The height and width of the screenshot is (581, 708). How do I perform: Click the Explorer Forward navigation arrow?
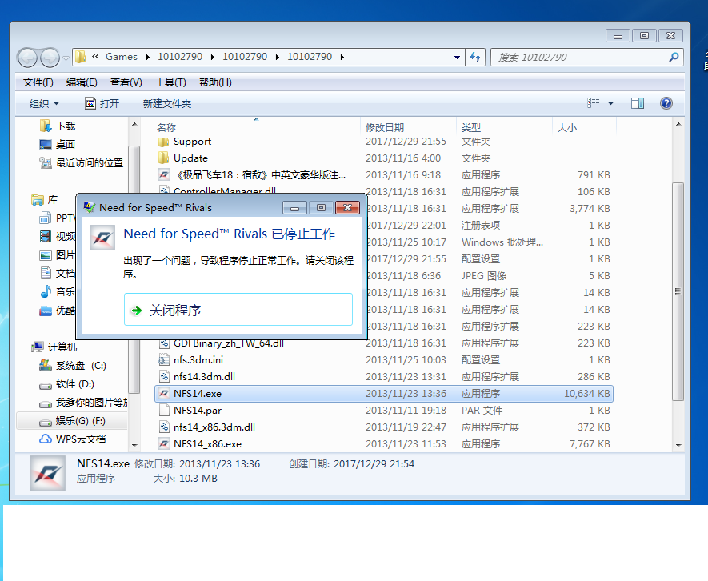(x=50, y=57)
